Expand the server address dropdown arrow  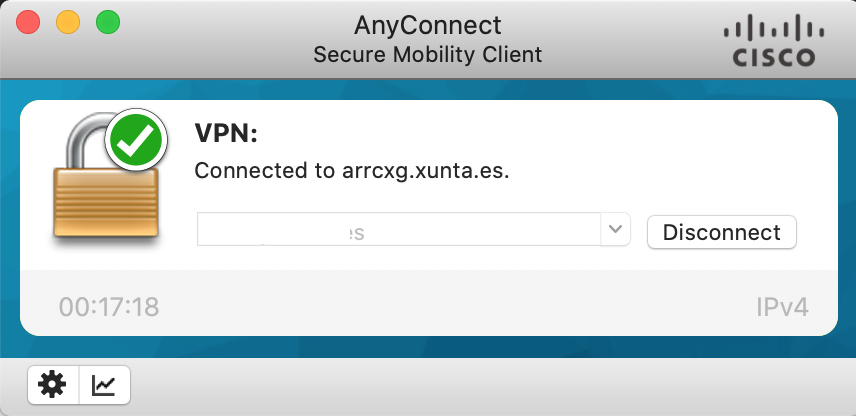[x=614, y=230]
